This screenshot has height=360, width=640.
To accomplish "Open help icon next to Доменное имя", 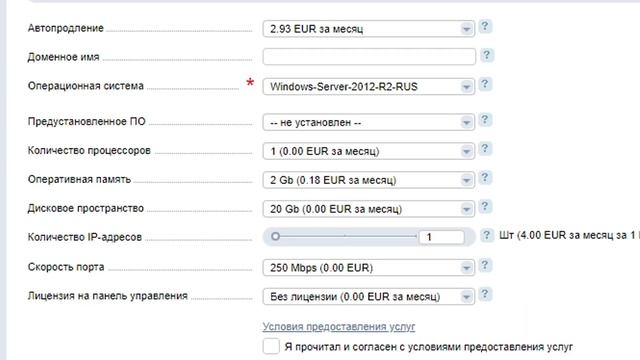I will [x=486, y=55].
